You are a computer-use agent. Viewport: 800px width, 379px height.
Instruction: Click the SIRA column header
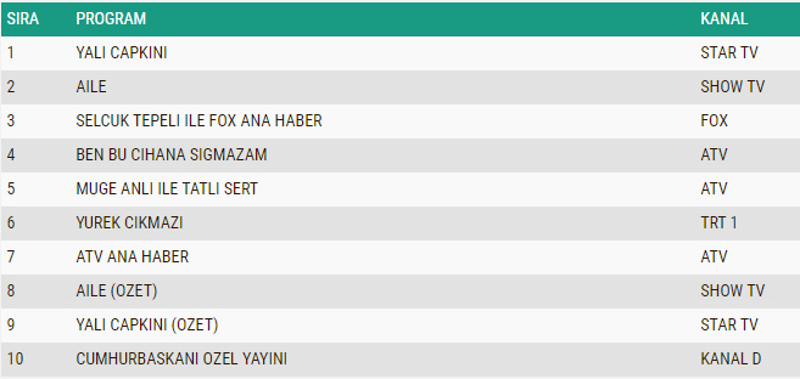23,19
